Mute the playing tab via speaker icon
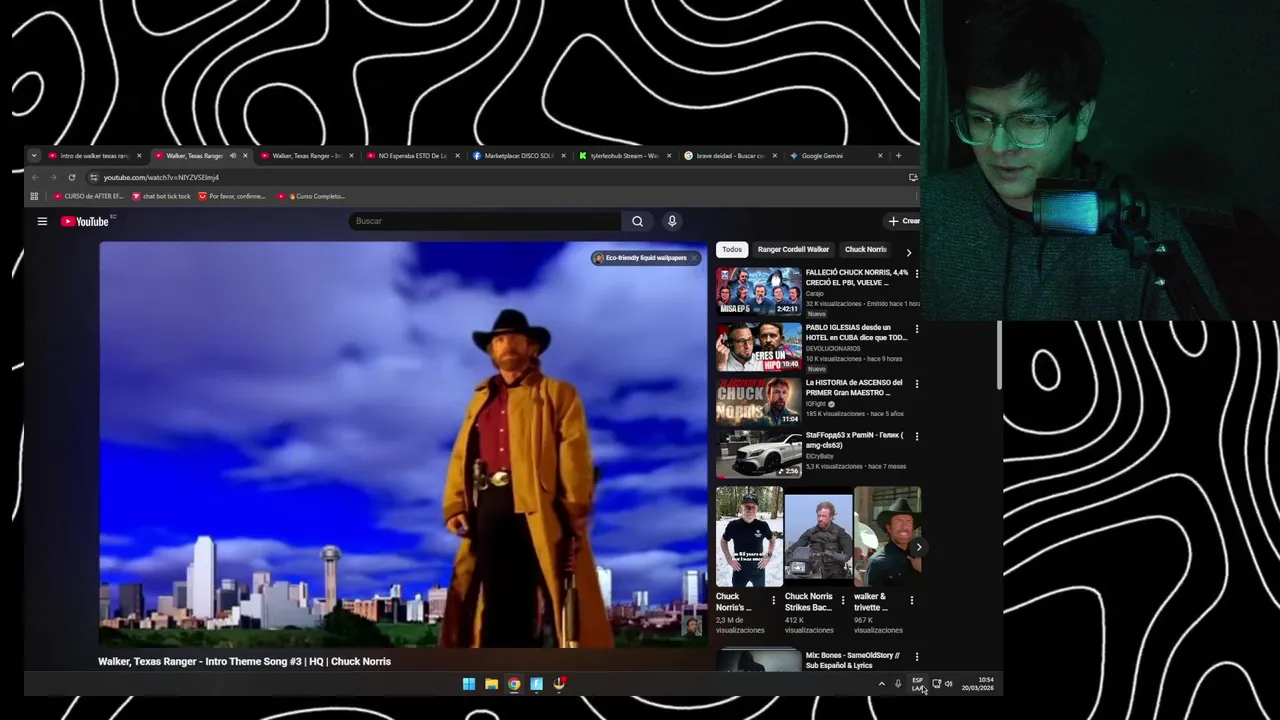Image resolution: width=1280 pixels, height=720 pixels. [x=233, y=156]
